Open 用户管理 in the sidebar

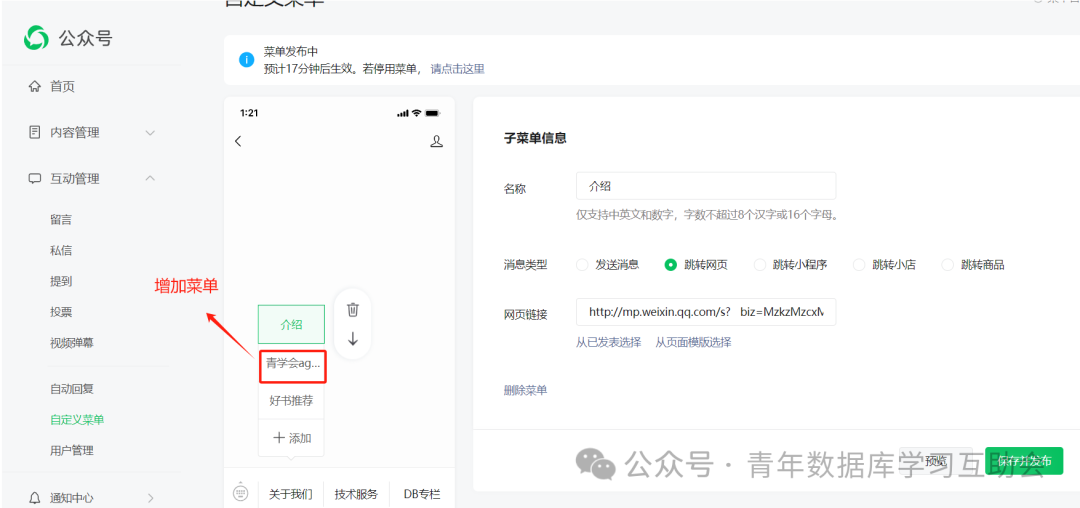point(72,451)
